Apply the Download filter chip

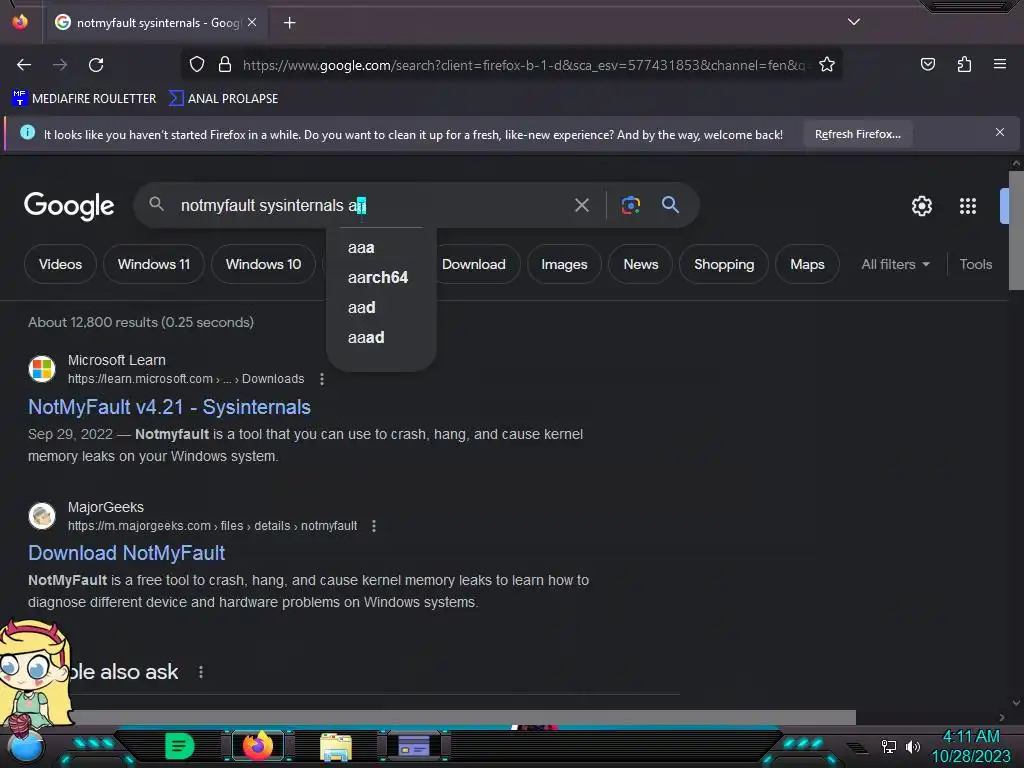[x=473, y=264]
